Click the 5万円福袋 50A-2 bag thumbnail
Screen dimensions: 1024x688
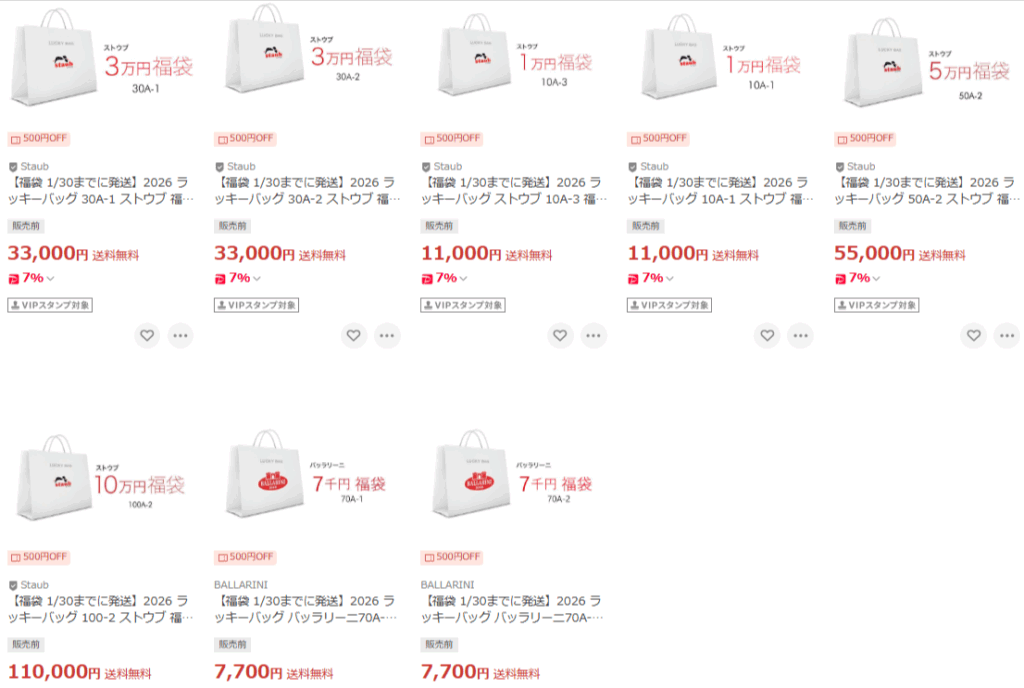pyautogui.click(x=927, y=63)
